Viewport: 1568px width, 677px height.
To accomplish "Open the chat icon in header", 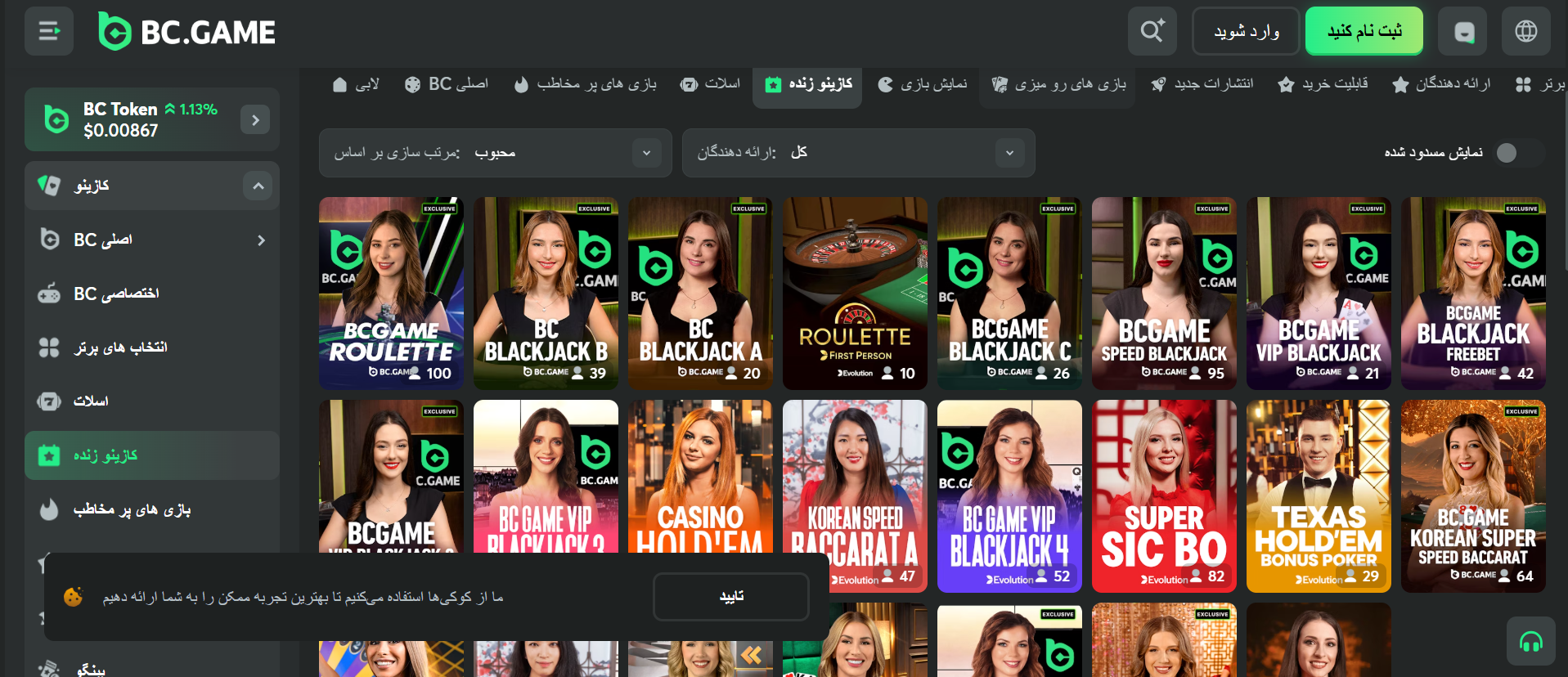I will pyautogui.click(x=1464, y=31).
